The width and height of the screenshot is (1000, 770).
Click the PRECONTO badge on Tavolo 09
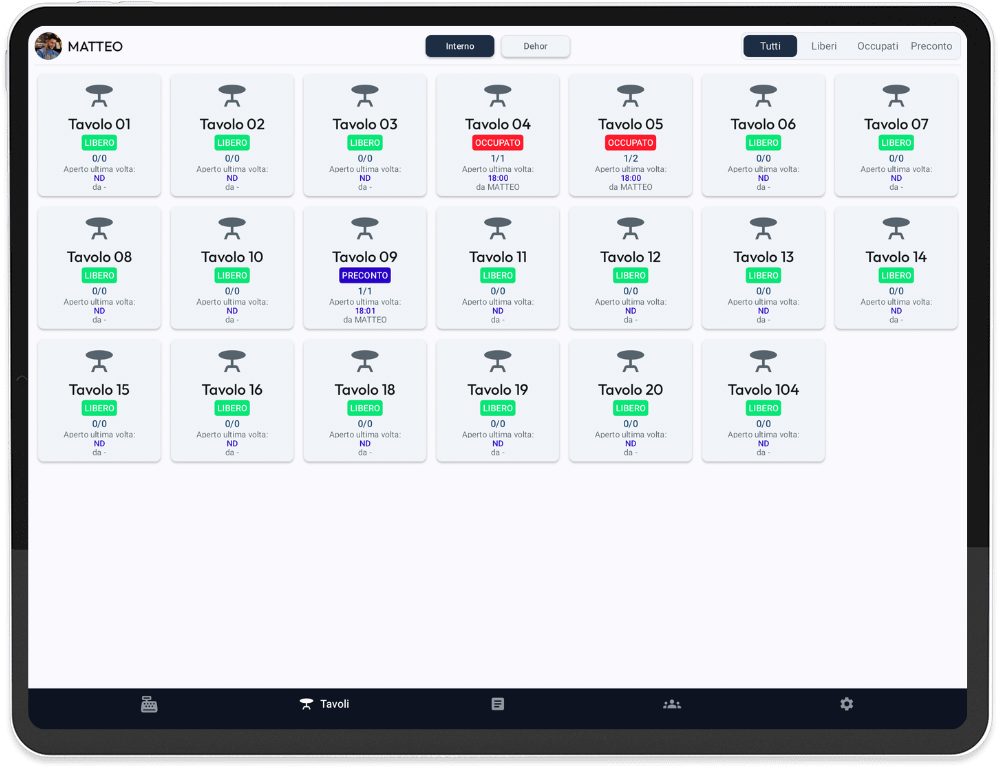pos(365,276)
